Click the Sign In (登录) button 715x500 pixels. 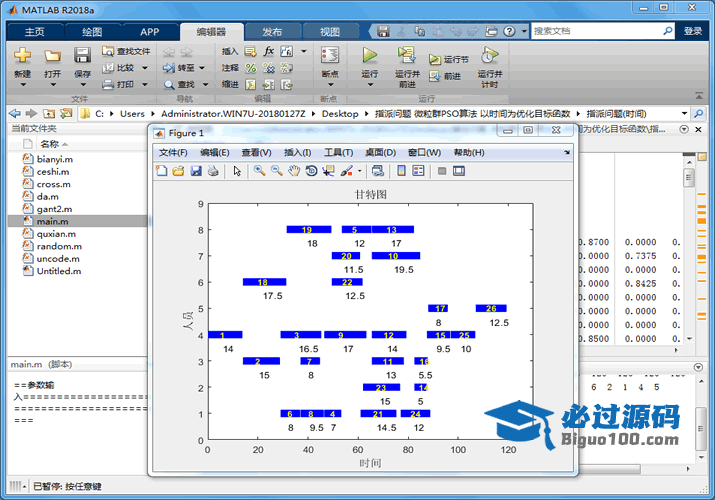point(693,31)
